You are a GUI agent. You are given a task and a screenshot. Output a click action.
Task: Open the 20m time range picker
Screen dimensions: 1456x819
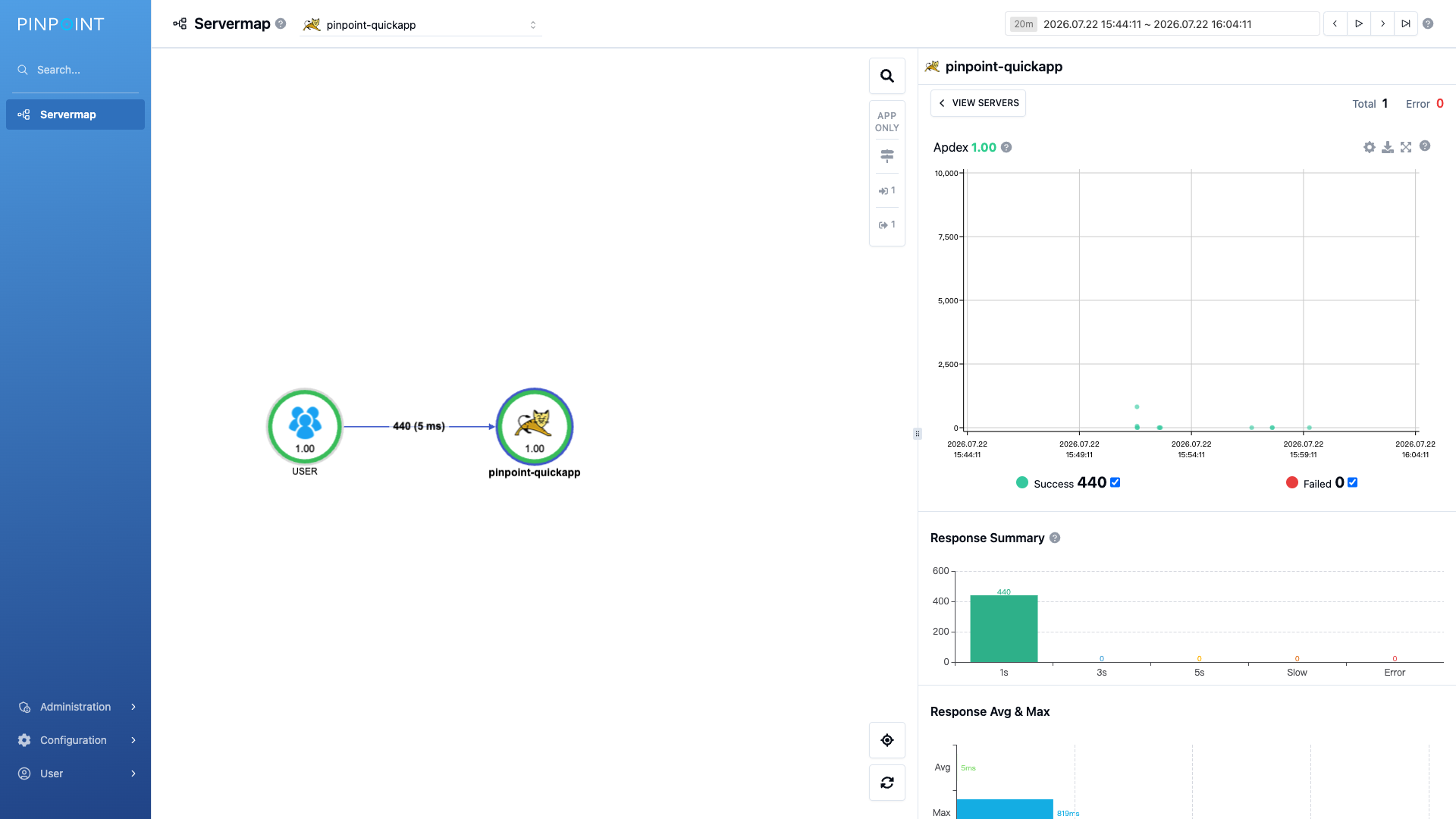coord(1163,24)
